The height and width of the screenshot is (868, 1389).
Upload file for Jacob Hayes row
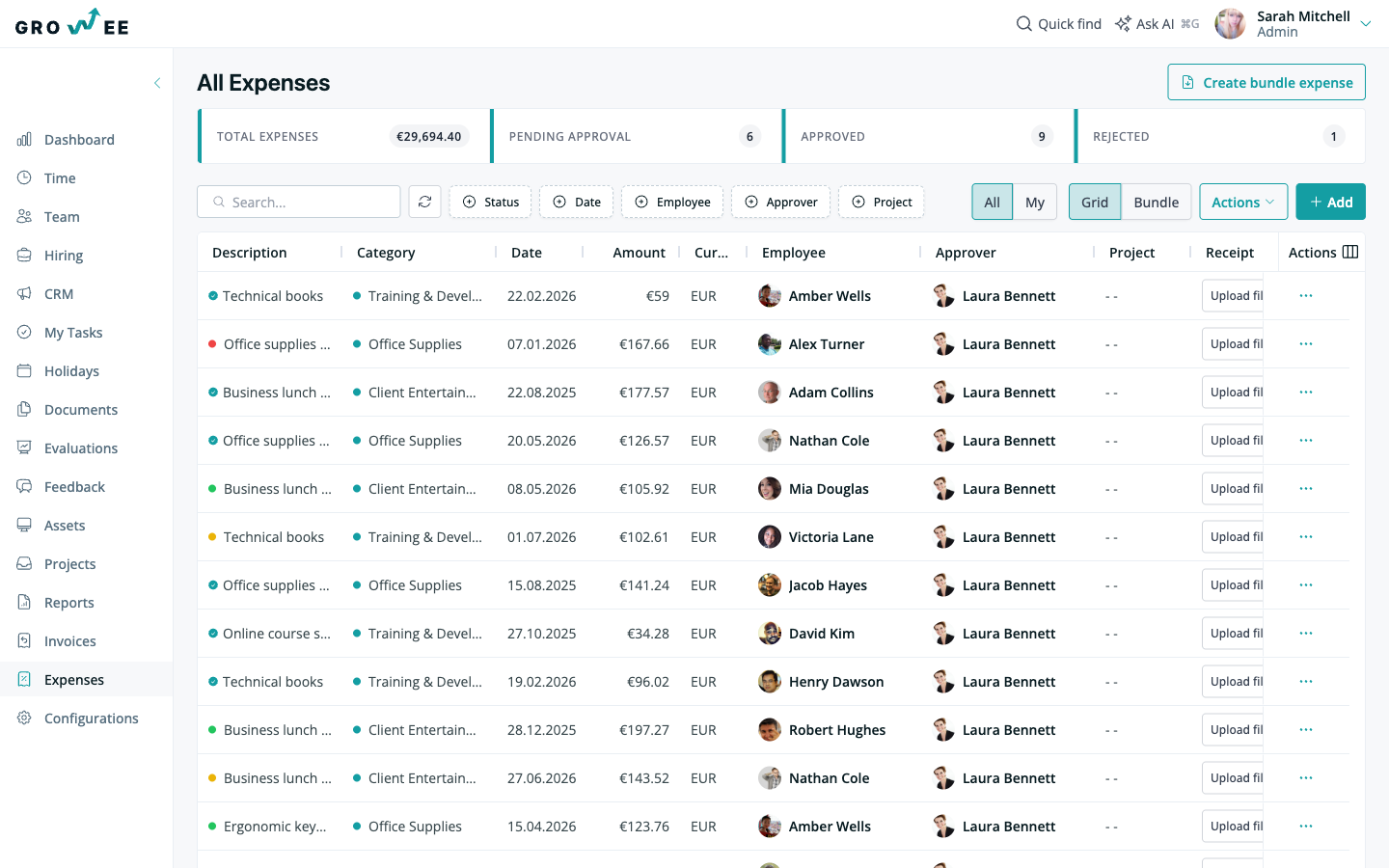[1233, 585]
